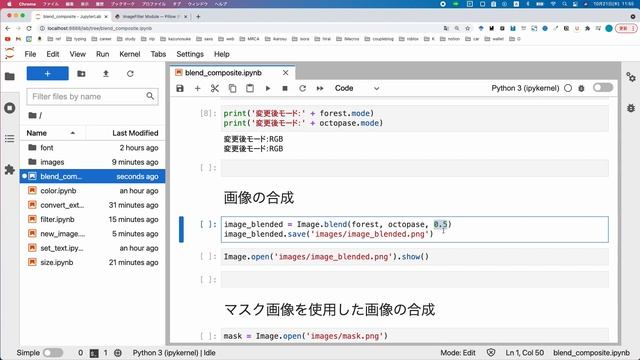
Task: Close the blend_composite.ipynb notebook tab
Action: (x=285, y=73)
